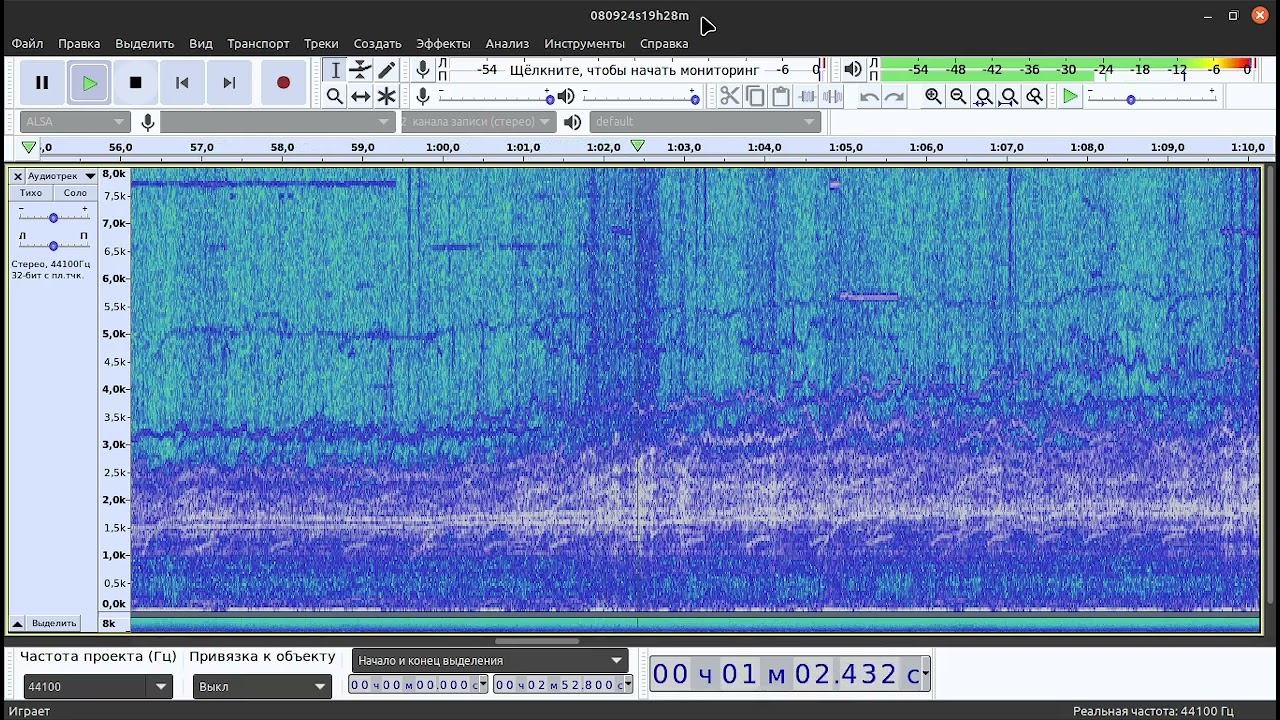This screenshot has height=720, width=1280.
Task: Expand the Привязка к объекту Выкл dropdown
Action: [x=262, y=687]
